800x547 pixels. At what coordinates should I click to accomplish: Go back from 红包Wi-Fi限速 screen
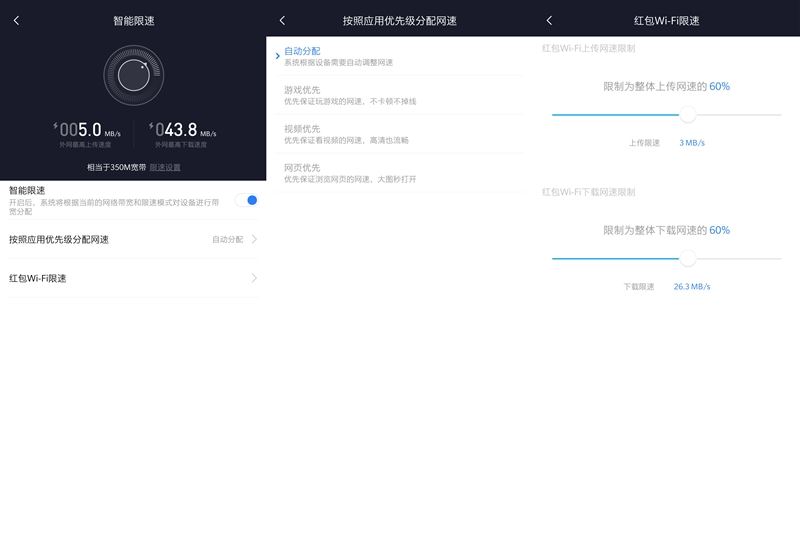(549, 20)
